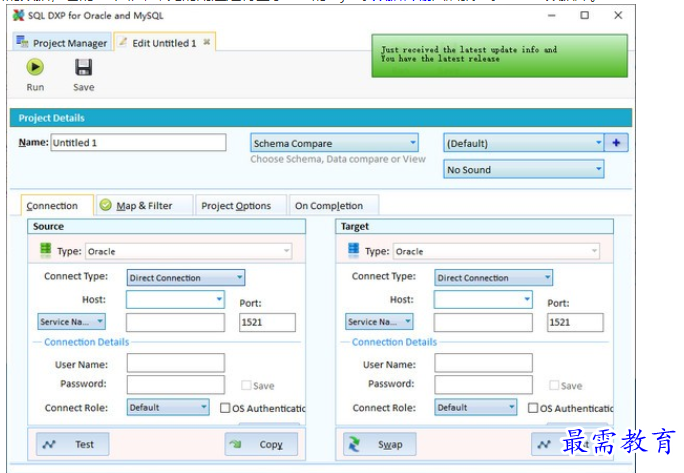This screenshot has width=684, height=473.
Task: Click the Edit Untitled 1 pencil icon
Action: click(x=123, y=42)
